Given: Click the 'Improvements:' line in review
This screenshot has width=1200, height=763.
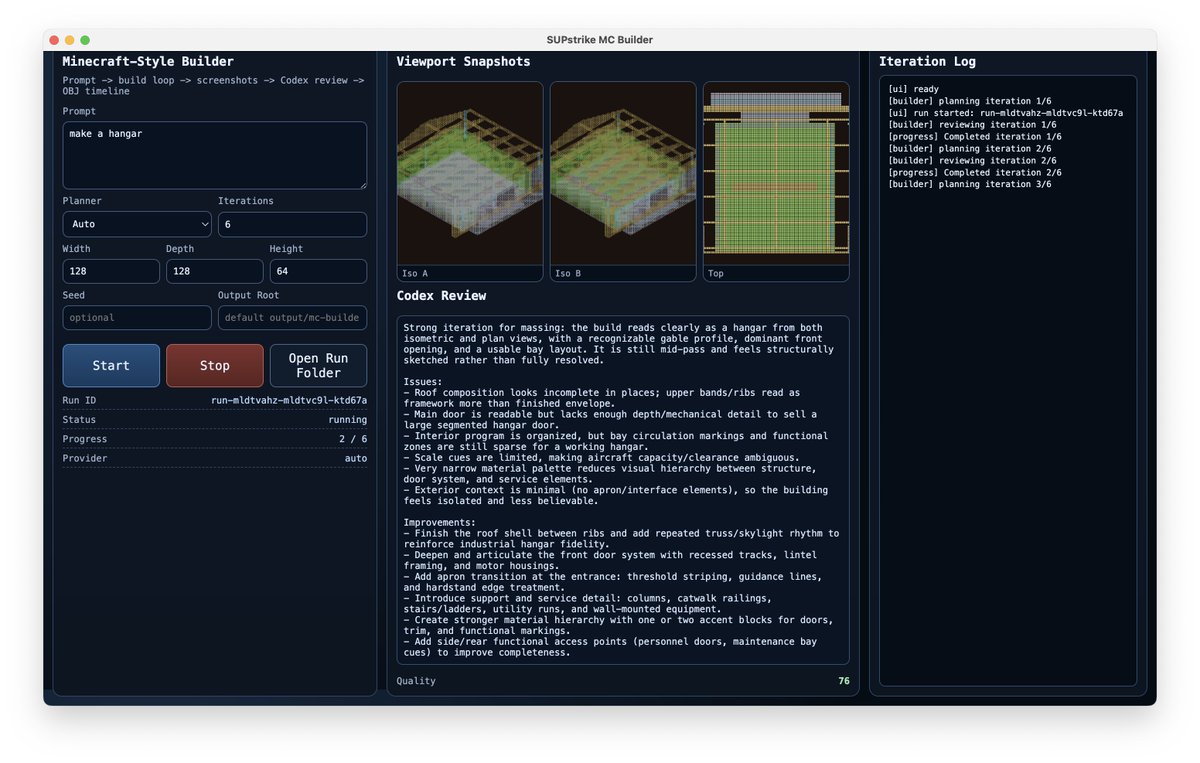Looking at the screenshot, I should [x=440, y=522].
